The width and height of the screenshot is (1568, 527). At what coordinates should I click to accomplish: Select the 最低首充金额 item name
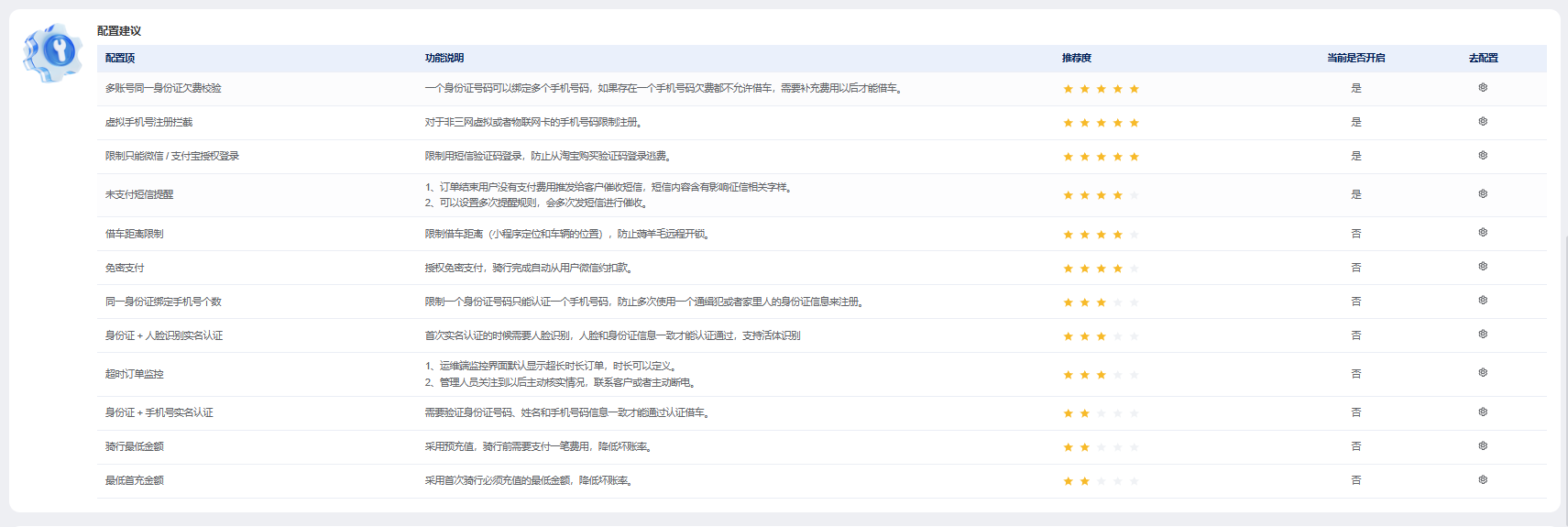coord(134,481)
